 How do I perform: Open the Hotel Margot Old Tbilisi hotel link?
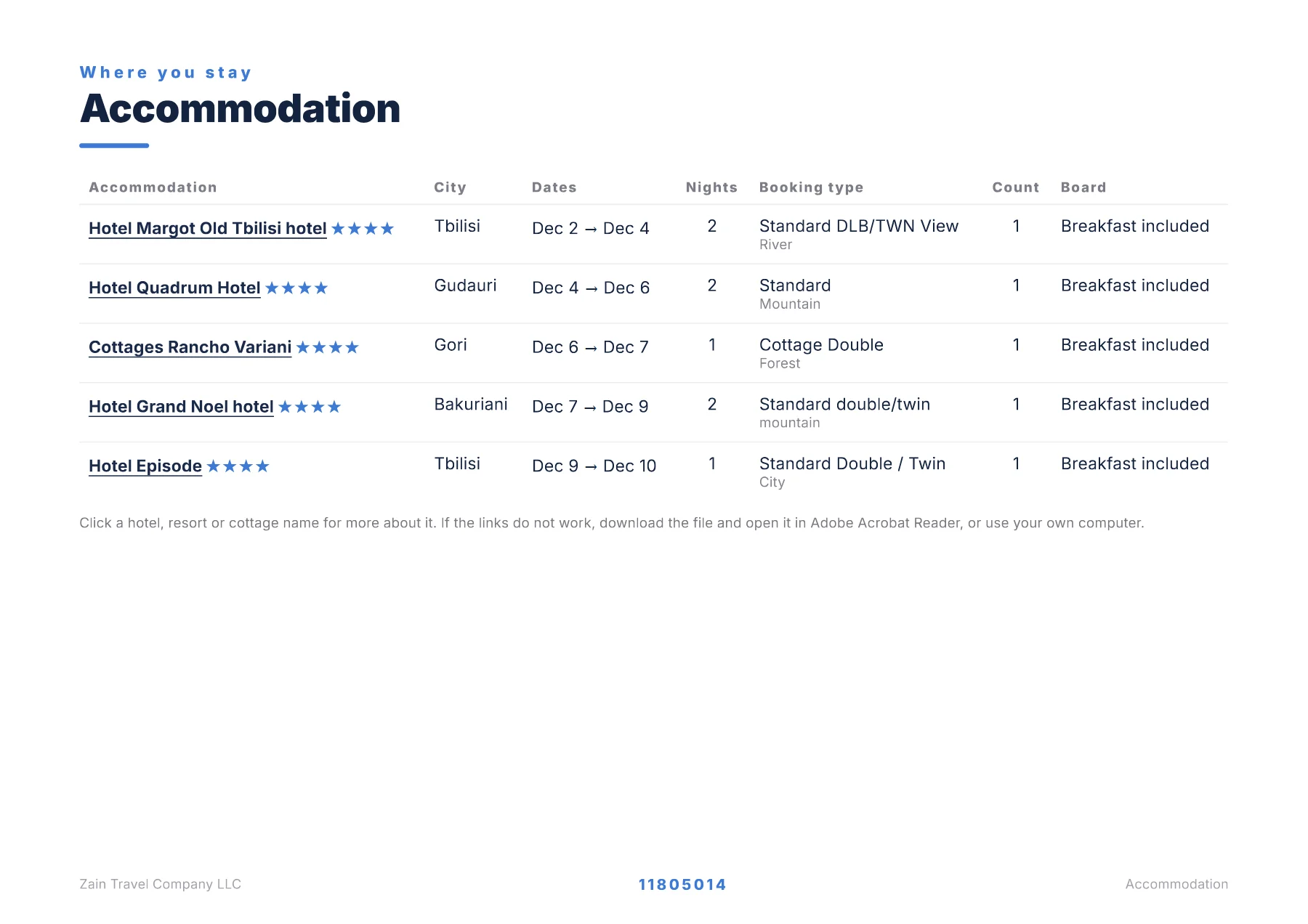click(208, 228)
